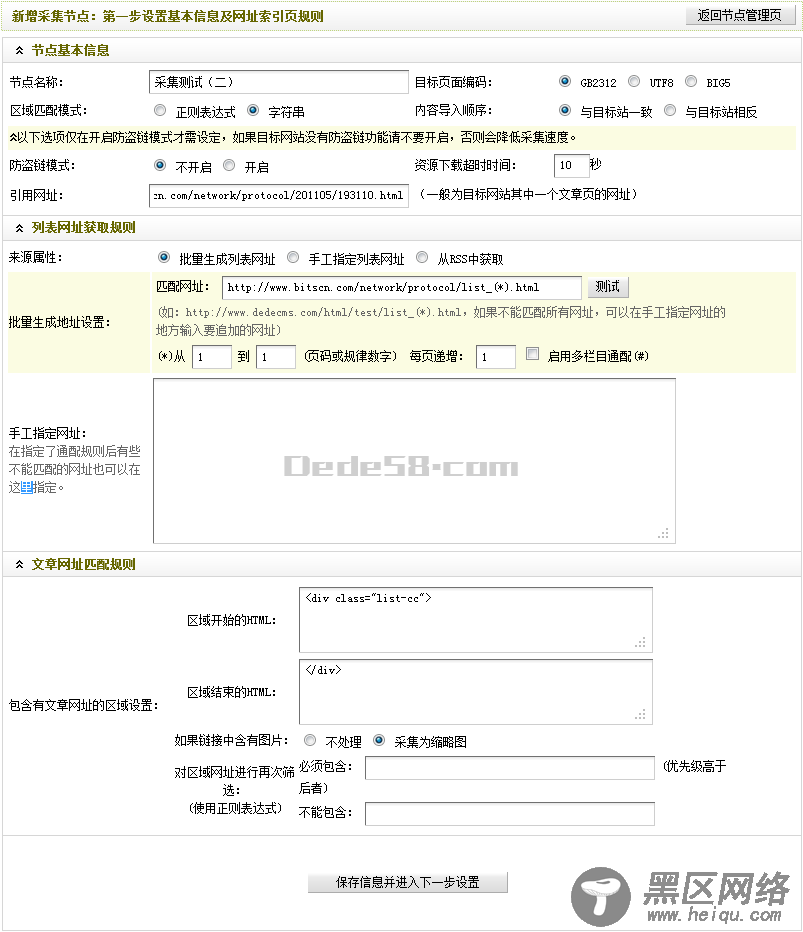803x932 pixels.
Task: Select 手工指定列表网址 source option
Action: coord(293,257)
